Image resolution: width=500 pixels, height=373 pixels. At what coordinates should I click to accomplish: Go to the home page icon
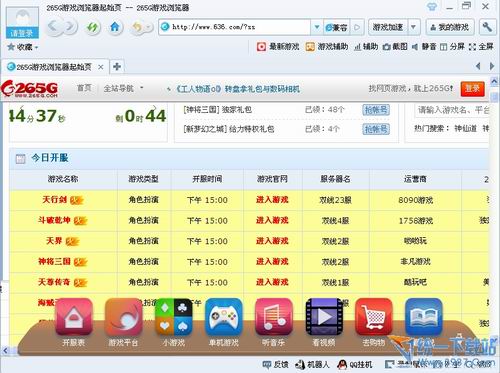click(x=115, y=27)
